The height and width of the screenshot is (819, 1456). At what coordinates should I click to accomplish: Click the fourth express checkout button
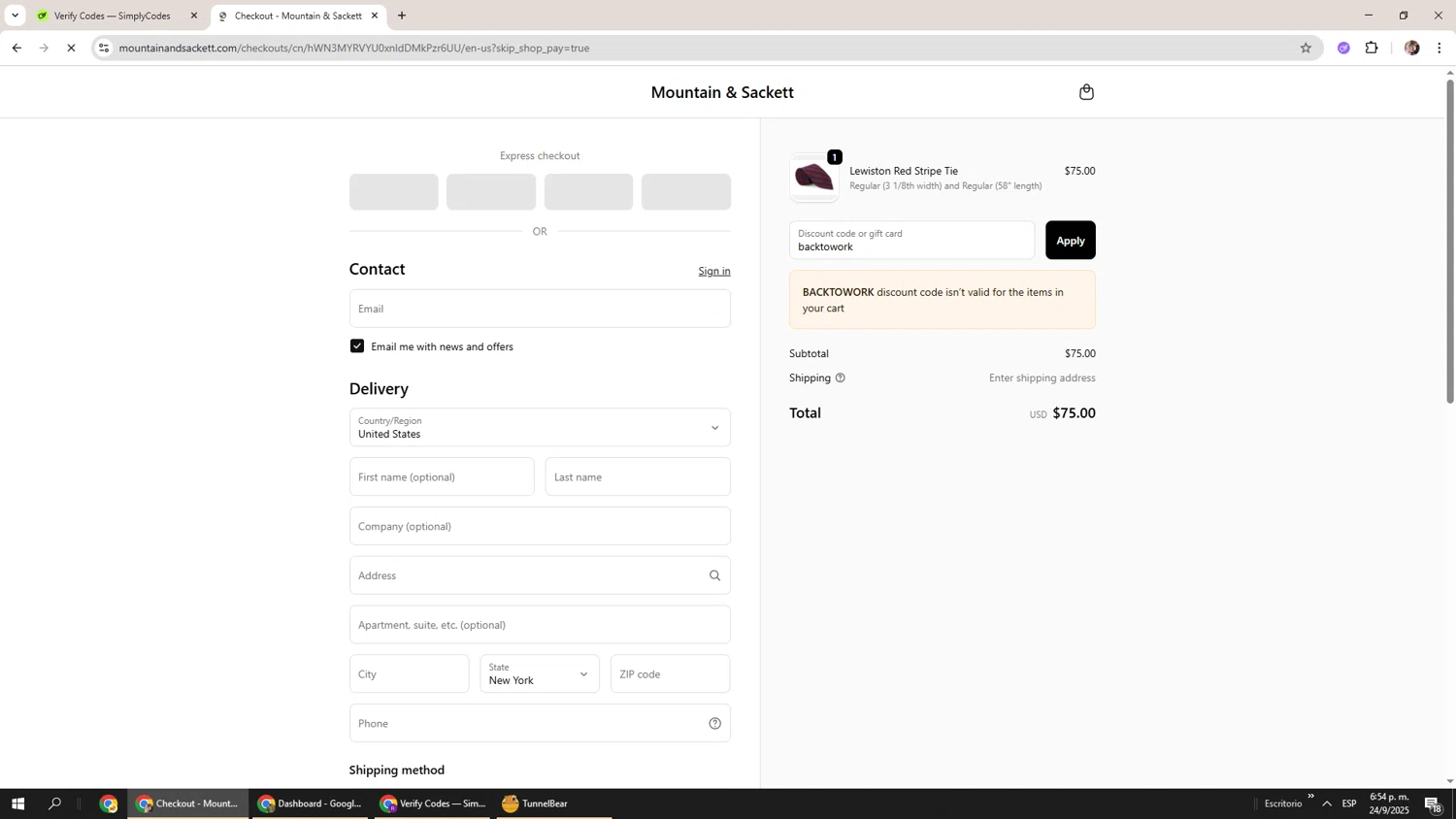click(686, 192)
